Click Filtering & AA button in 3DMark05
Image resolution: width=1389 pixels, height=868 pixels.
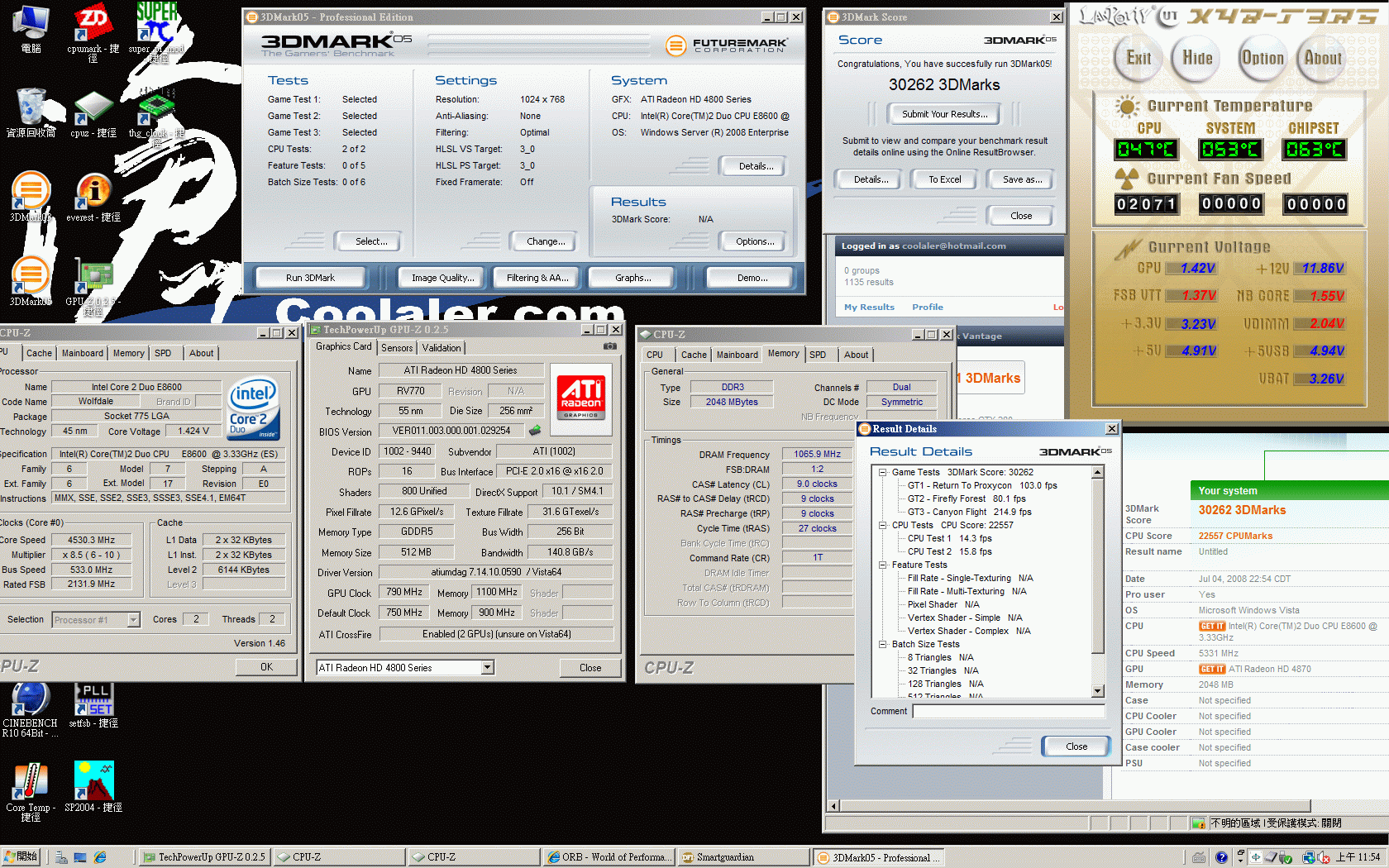[537, 278]
